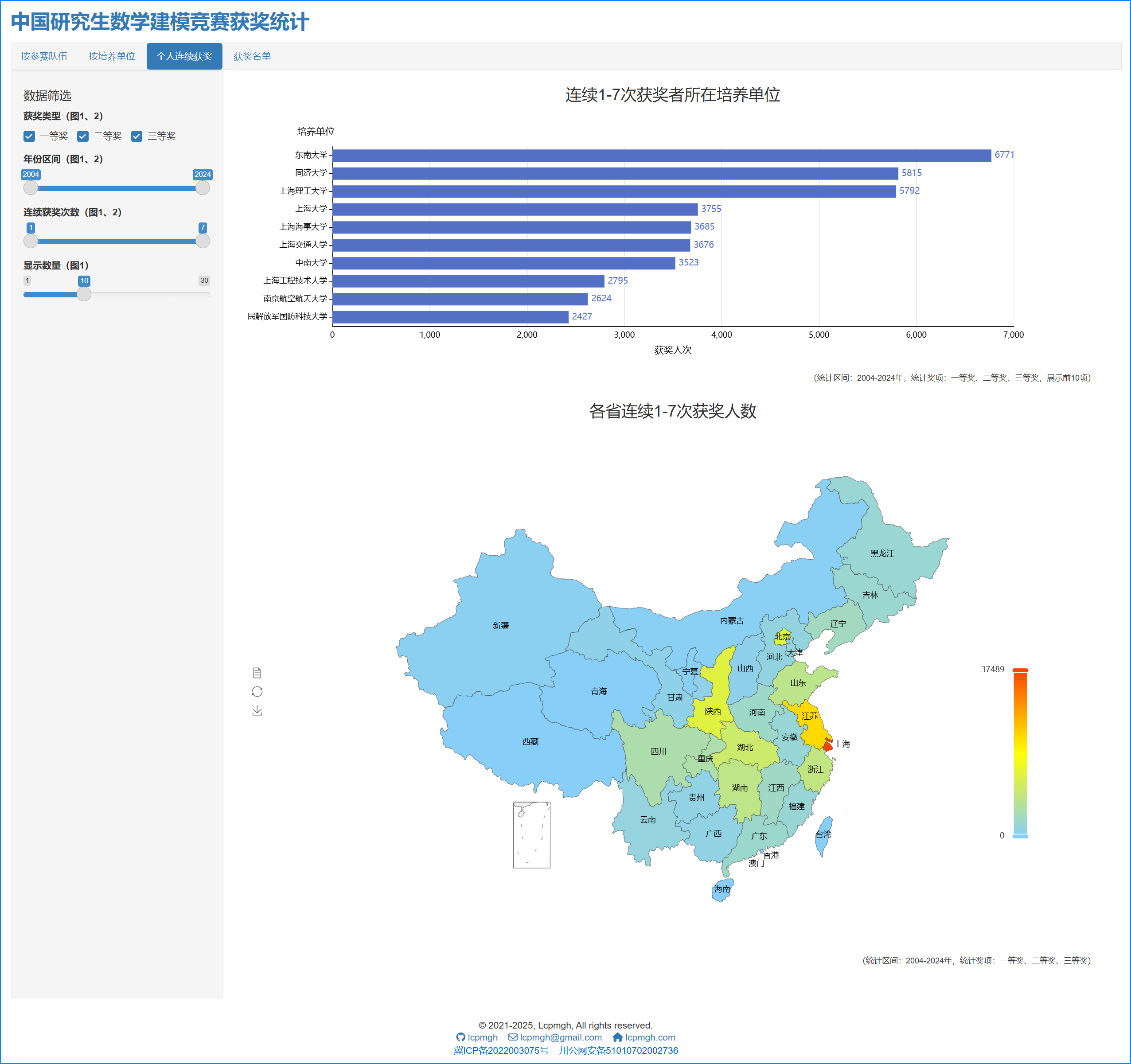The image size is (1131, 1064).
Task: Switch to the 按参赛队伍 tab
Action: (x=44, y=56)
